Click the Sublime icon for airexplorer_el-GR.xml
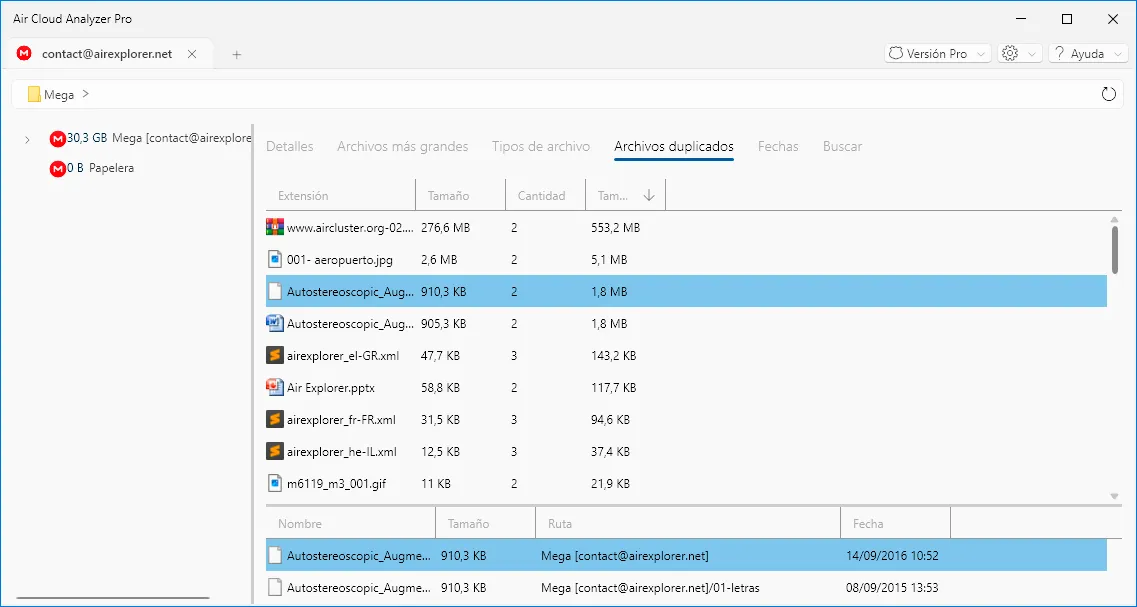 pos(274,355)
